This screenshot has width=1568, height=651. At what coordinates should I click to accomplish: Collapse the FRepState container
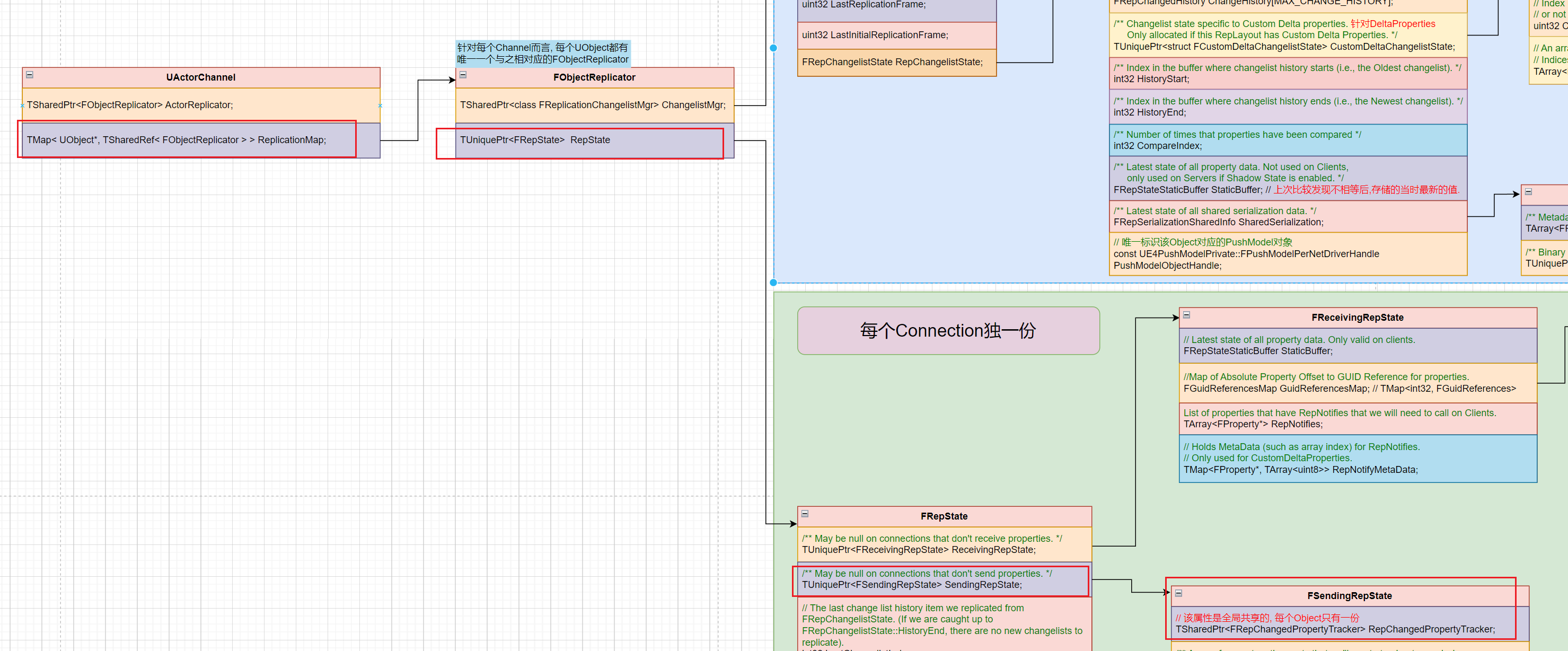pyautogui.click(x=805, y=513)
